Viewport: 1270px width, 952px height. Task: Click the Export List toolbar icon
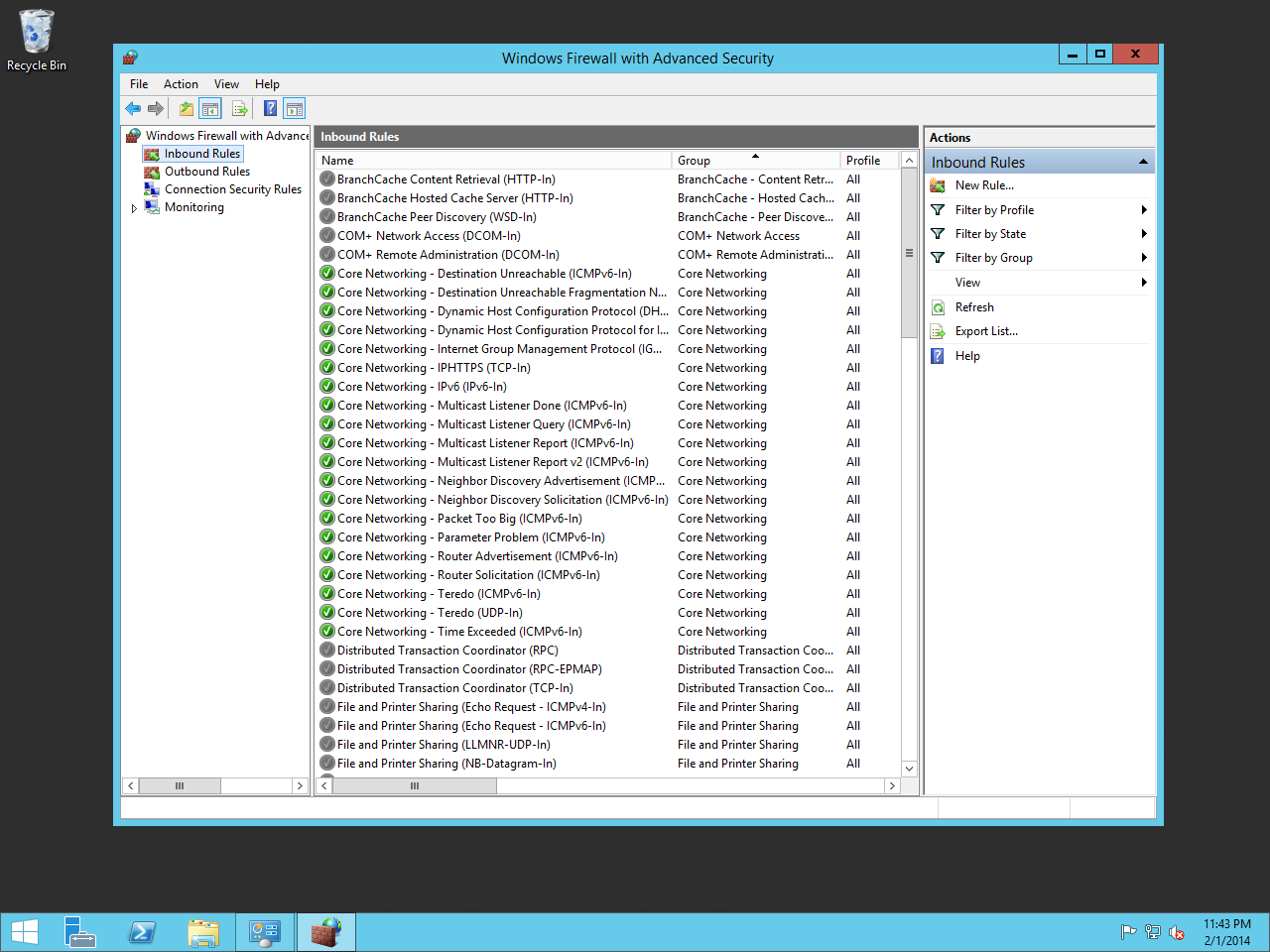coord(239,108)
